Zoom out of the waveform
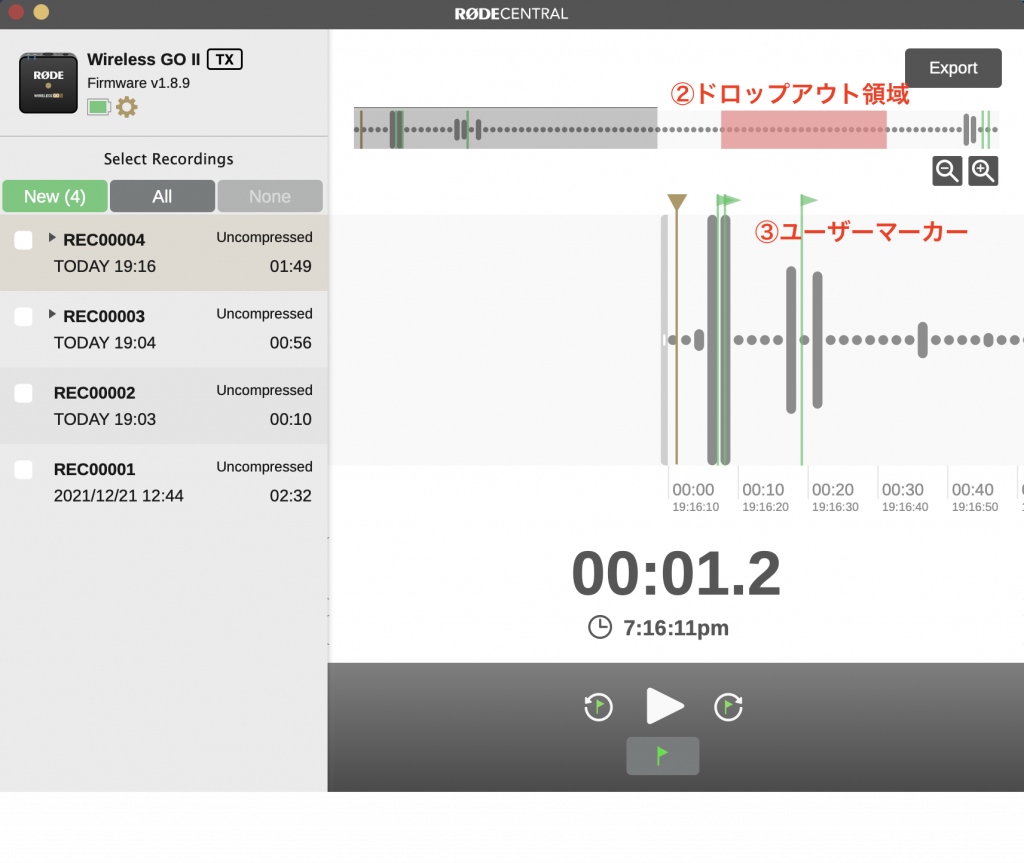 pyautogui.click(x=947, y=171)
